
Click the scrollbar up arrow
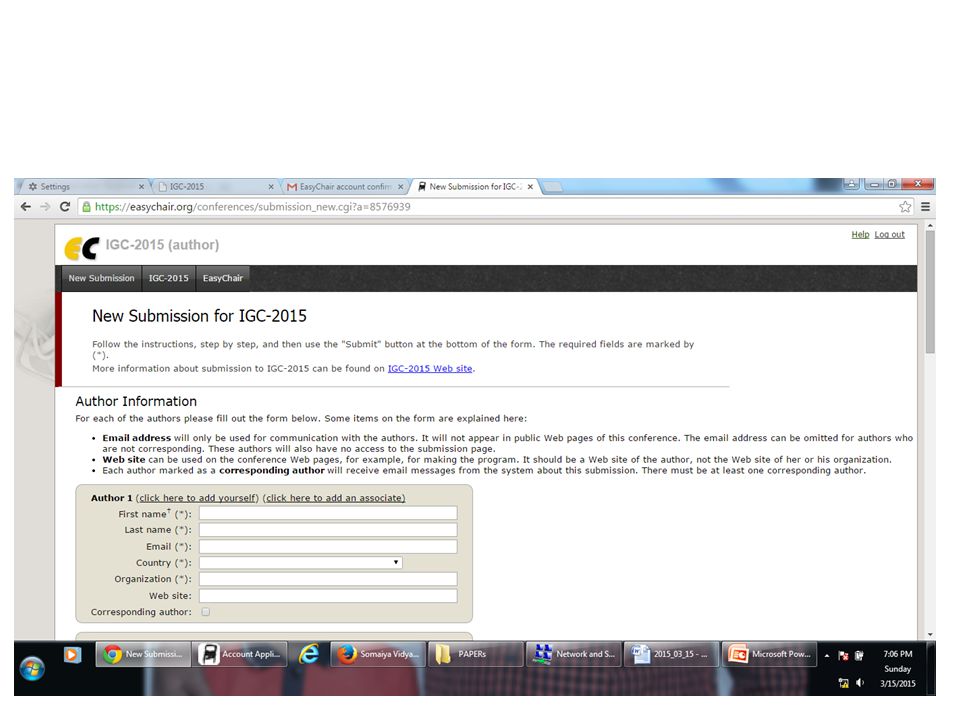[931, 226]
